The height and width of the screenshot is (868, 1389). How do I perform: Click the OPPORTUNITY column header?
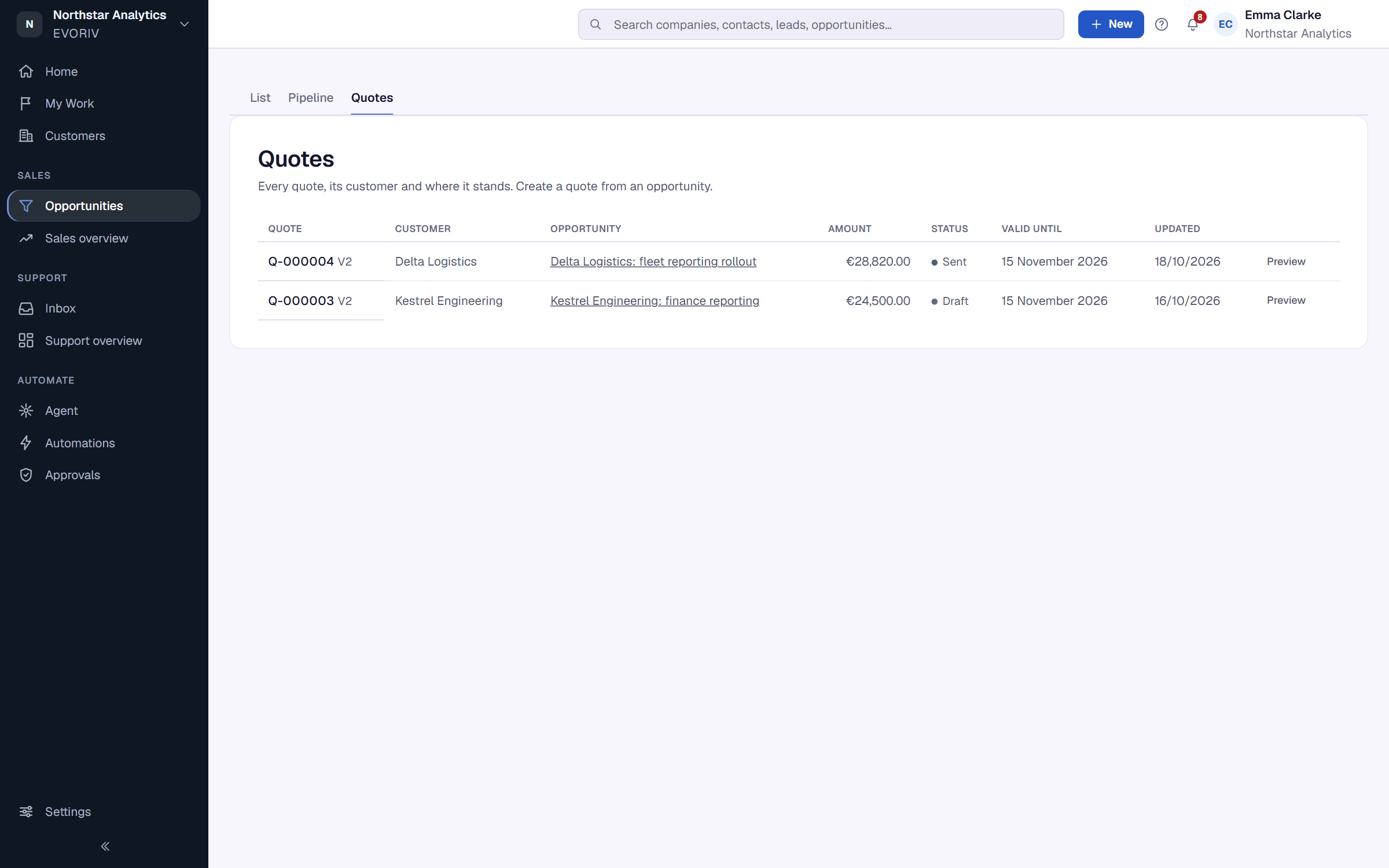(x=586, y=229)
